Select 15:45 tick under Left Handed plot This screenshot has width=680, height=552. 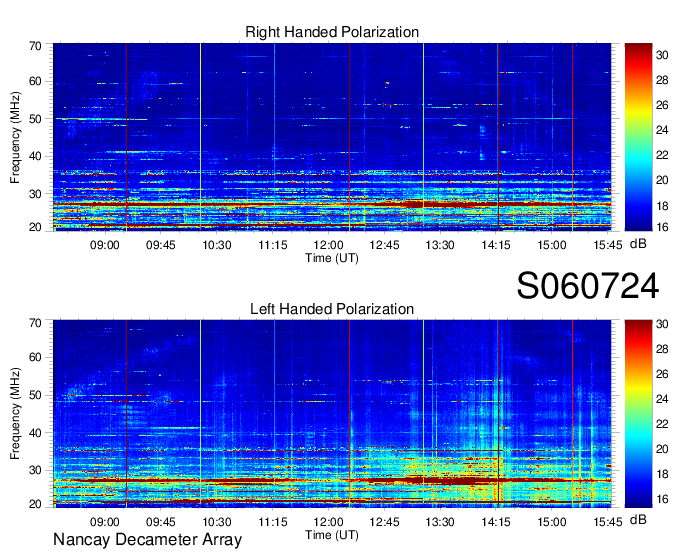(608, 522)
